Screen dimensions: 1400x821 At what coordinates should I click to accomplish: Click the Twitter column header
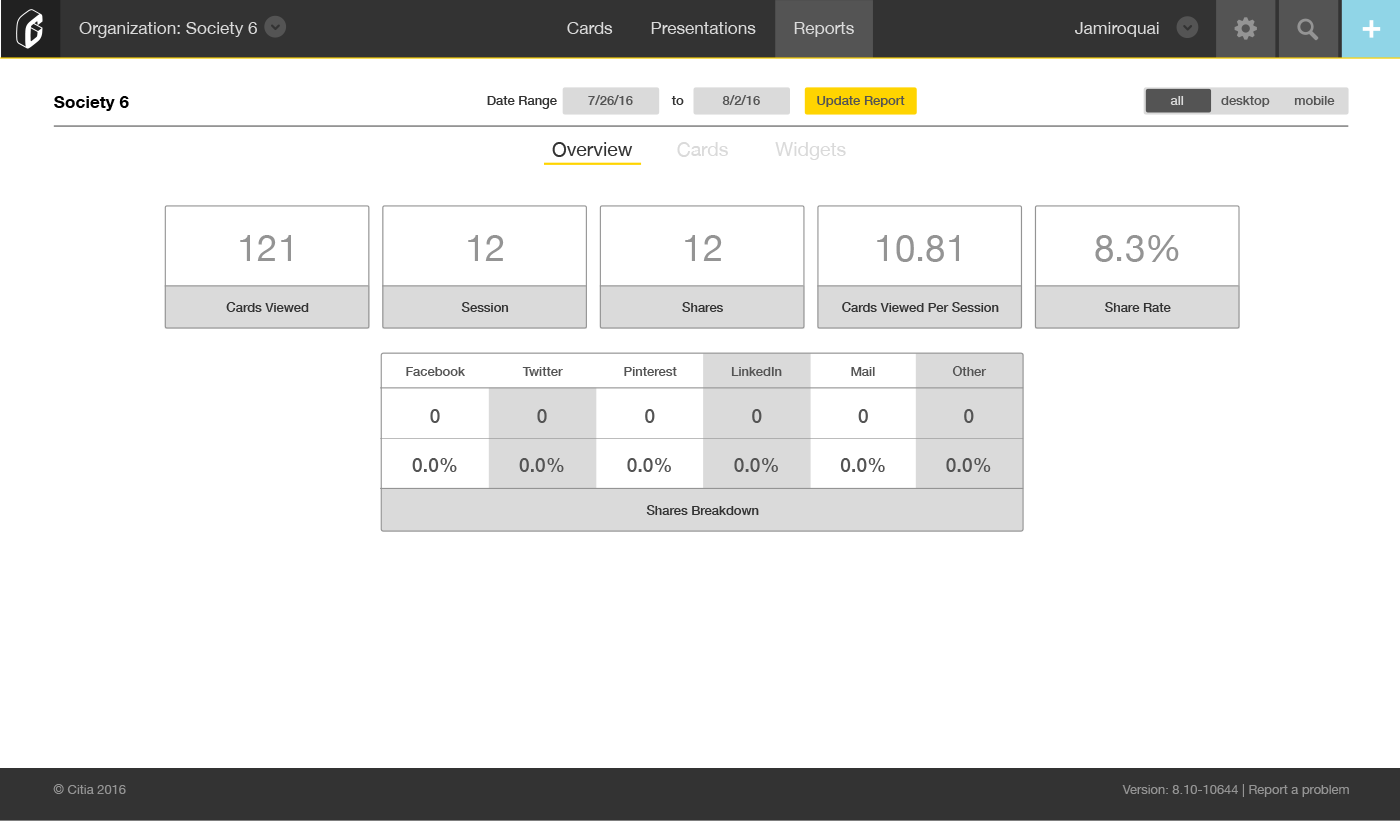542,371
